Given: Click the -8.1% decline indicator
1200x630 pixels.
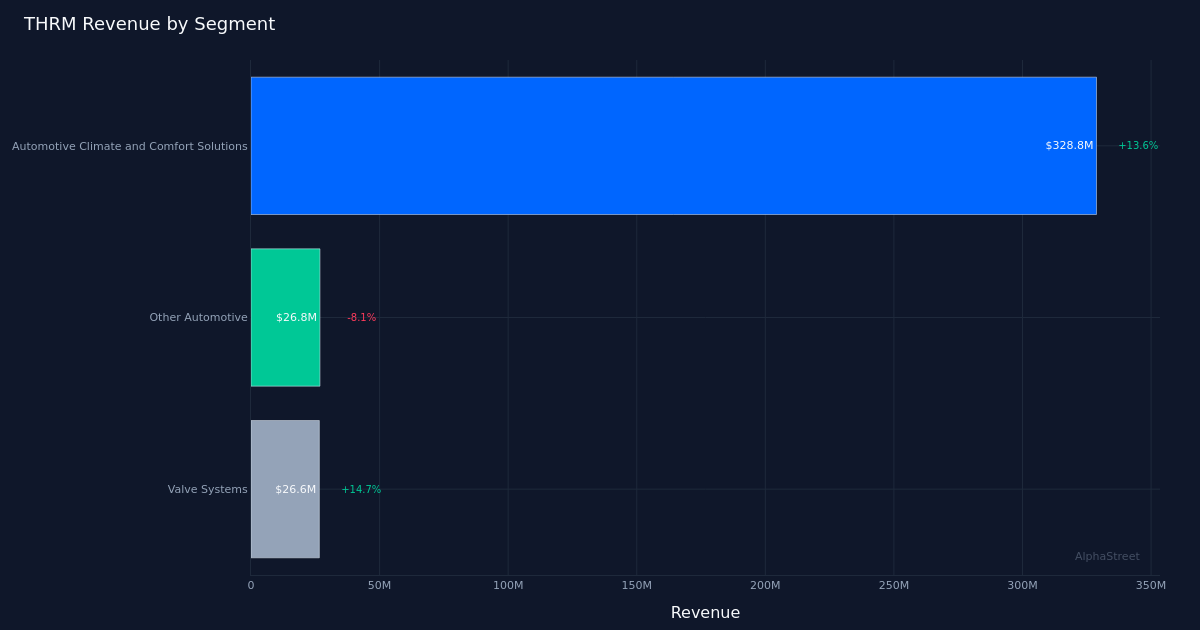Looking at the screenshot, I should coord(361,316).
